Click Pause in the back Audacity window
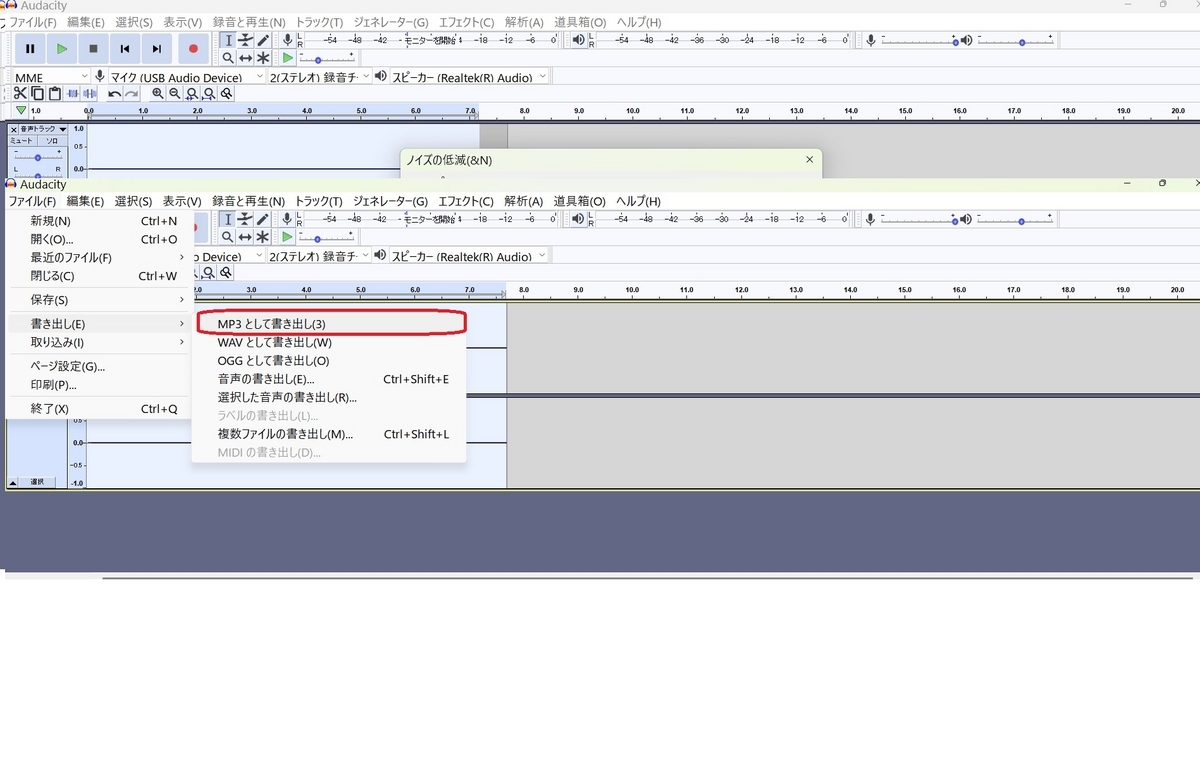 click(x=30, y=48)
